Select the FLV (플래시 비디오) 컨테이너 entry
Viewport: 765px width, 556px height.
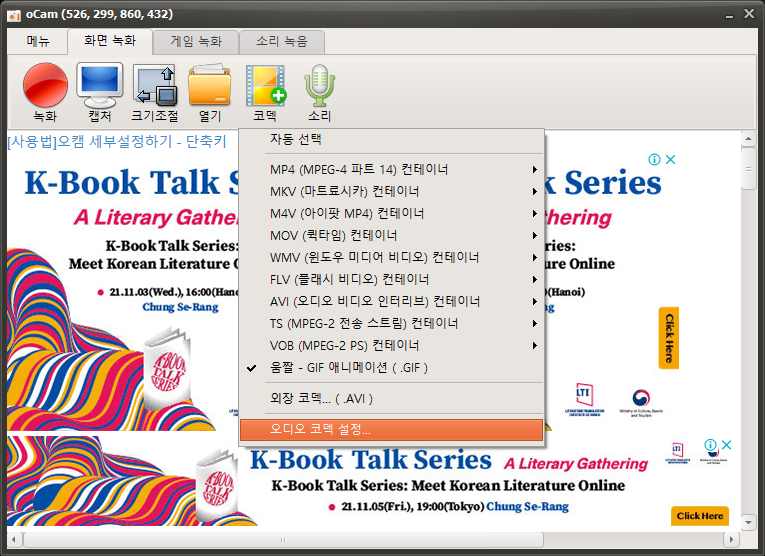pyautogui.click(x=391, y=279)
